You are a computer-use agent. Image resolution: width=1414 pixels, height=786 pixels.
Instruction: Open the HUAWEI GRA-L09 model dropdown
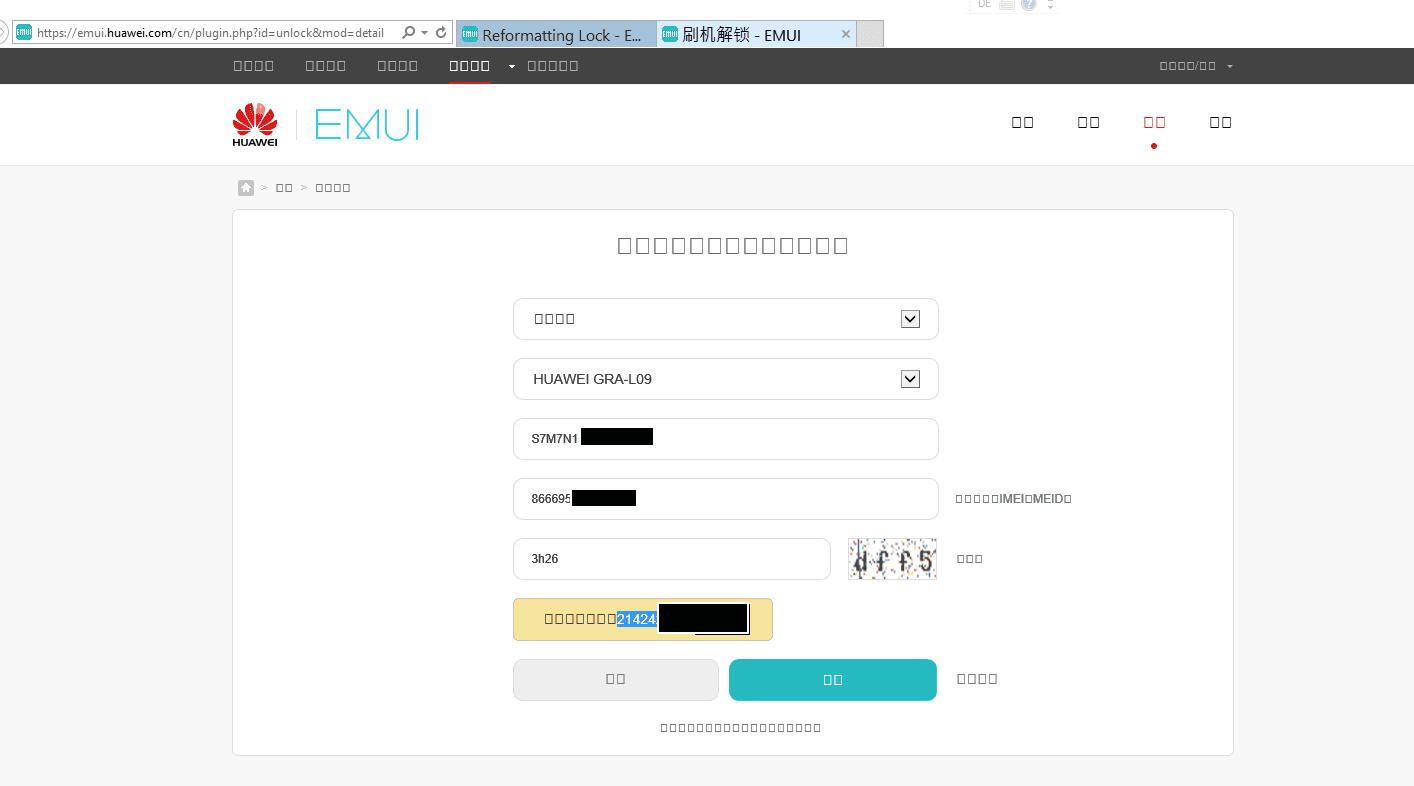click(x=726, y=379)
